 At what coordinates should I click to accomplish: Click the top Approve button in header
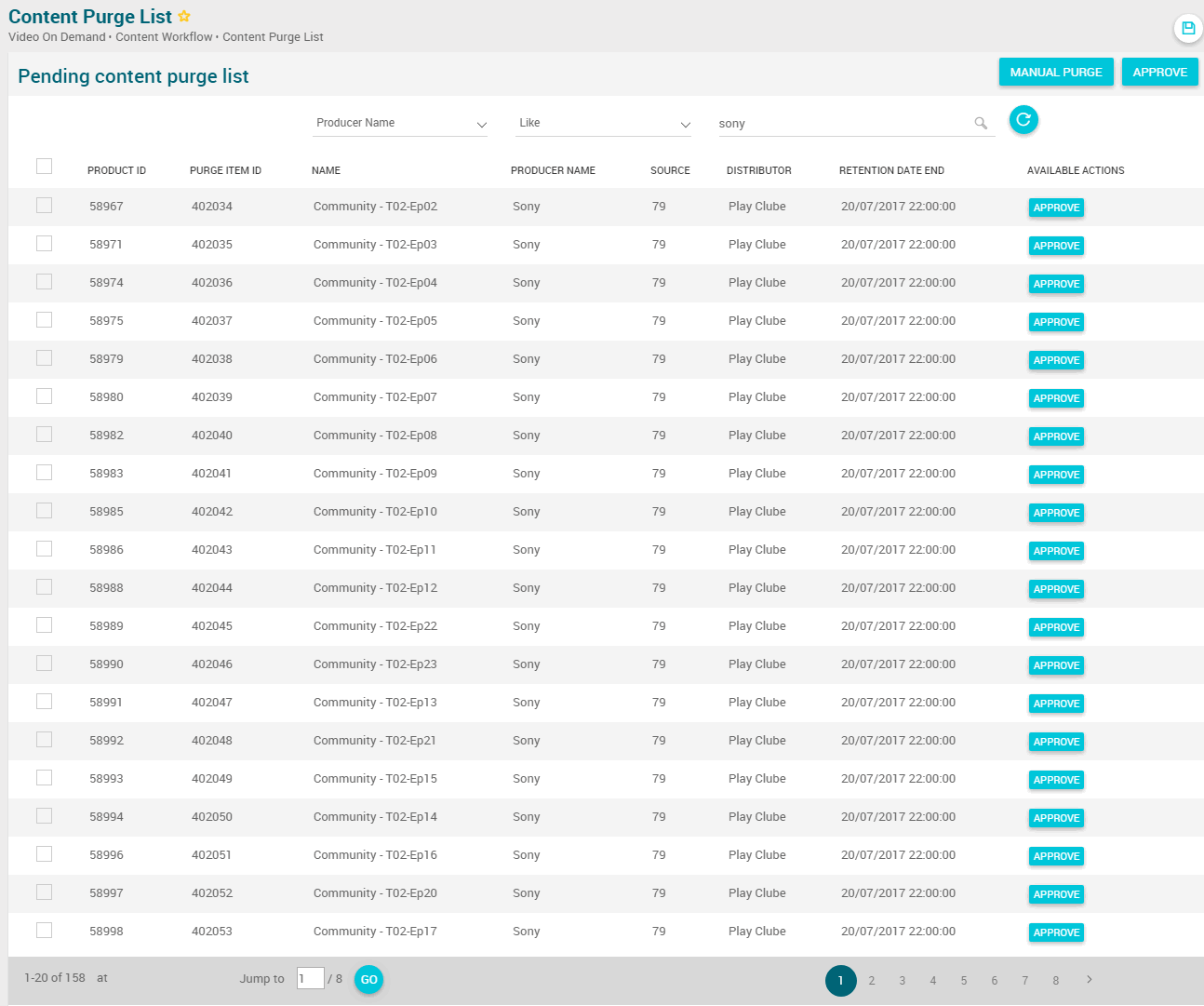tap(1159, 72)
